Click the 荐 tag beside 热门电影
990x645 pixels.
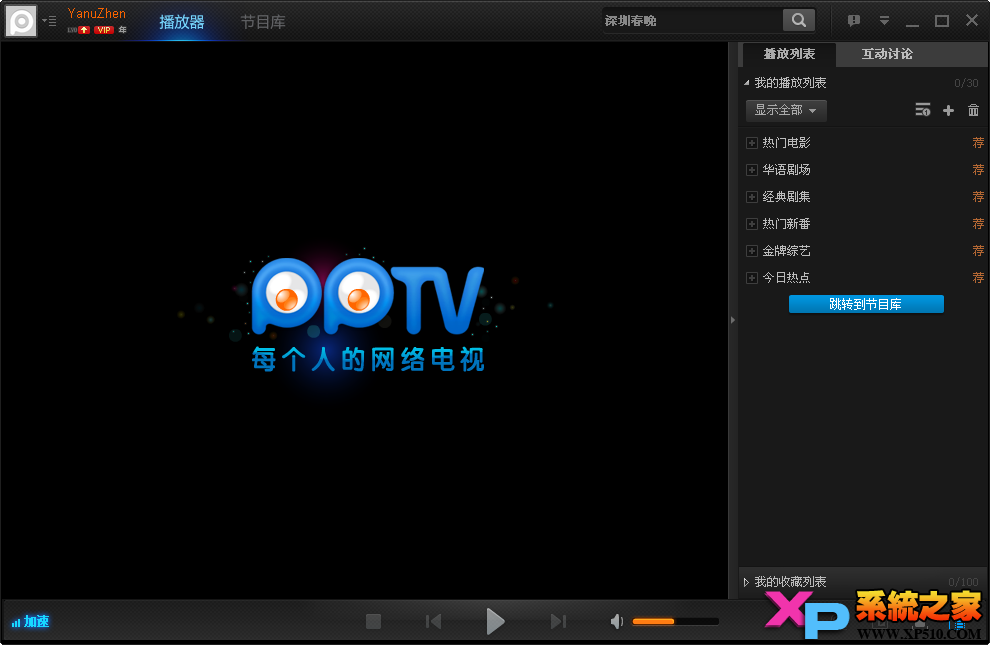pos(978,143)
